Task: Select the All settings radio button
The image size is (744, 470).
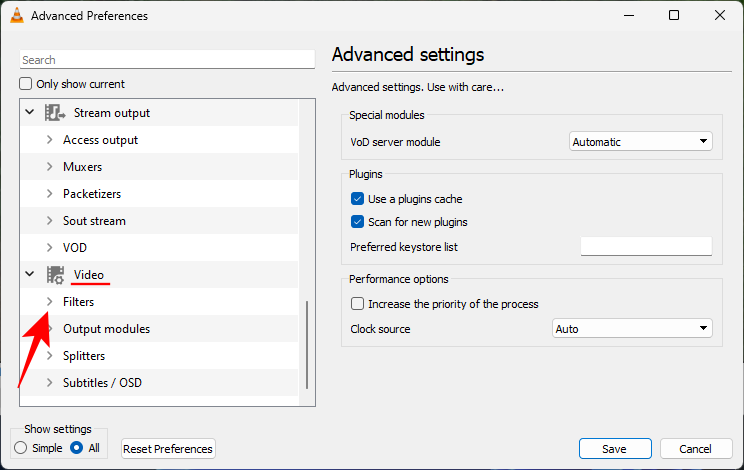Action: point(77,448)
